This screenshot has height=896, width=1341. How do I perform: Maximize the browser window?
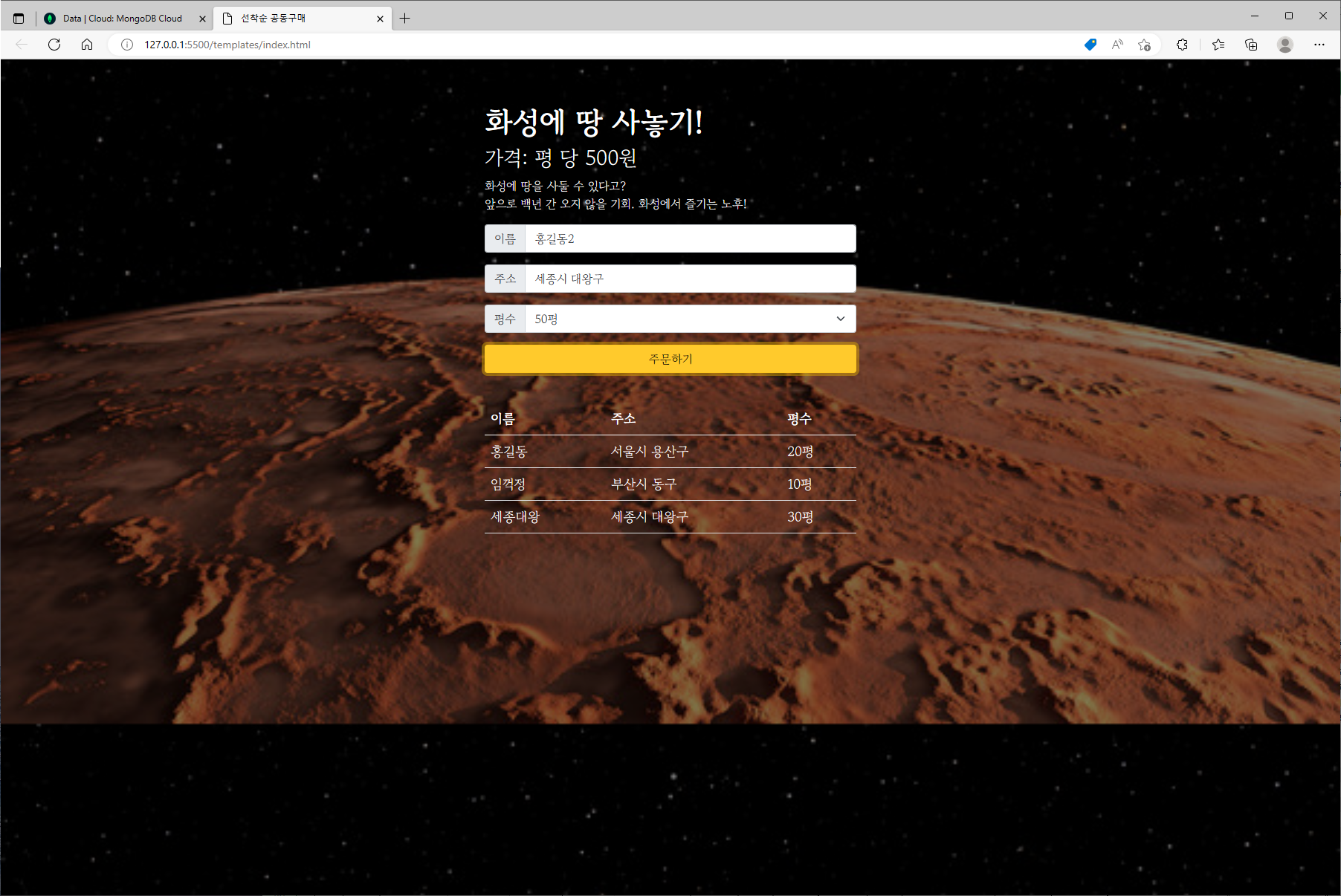pos(1289,16)
